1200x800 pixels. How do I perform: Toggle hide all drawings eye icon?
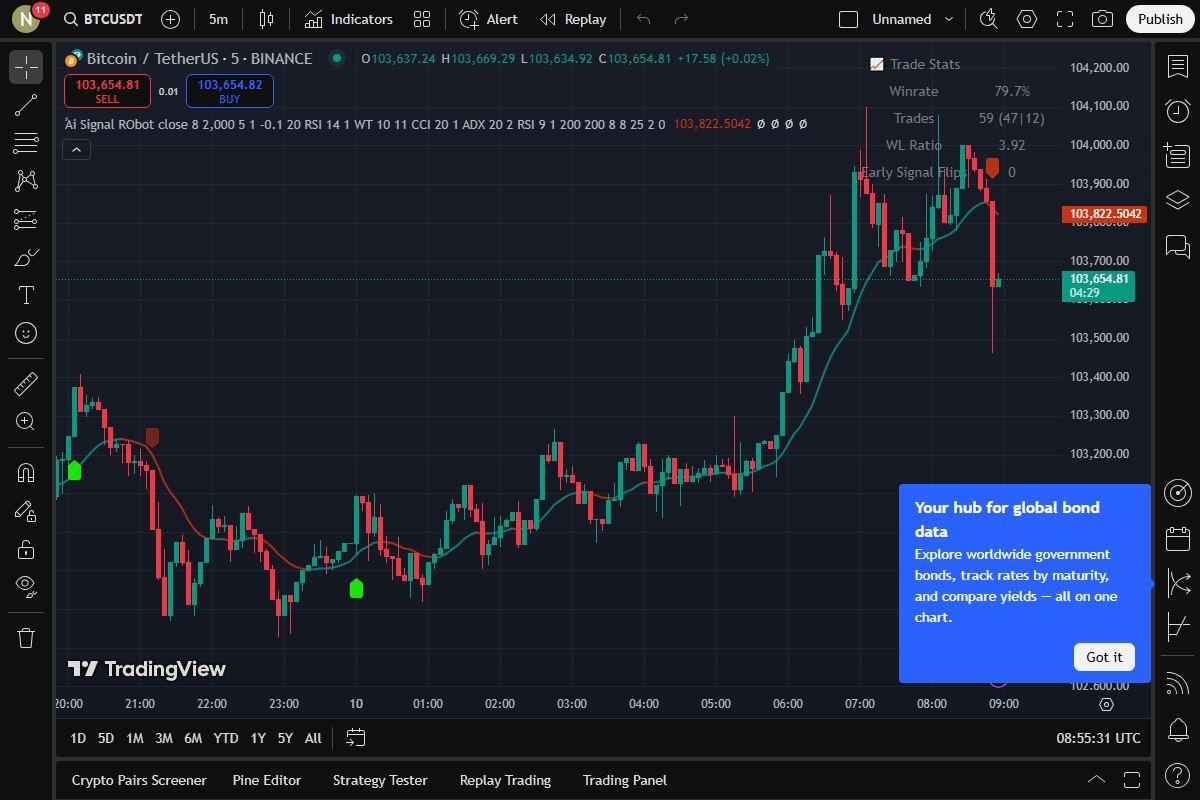(26, 586)
